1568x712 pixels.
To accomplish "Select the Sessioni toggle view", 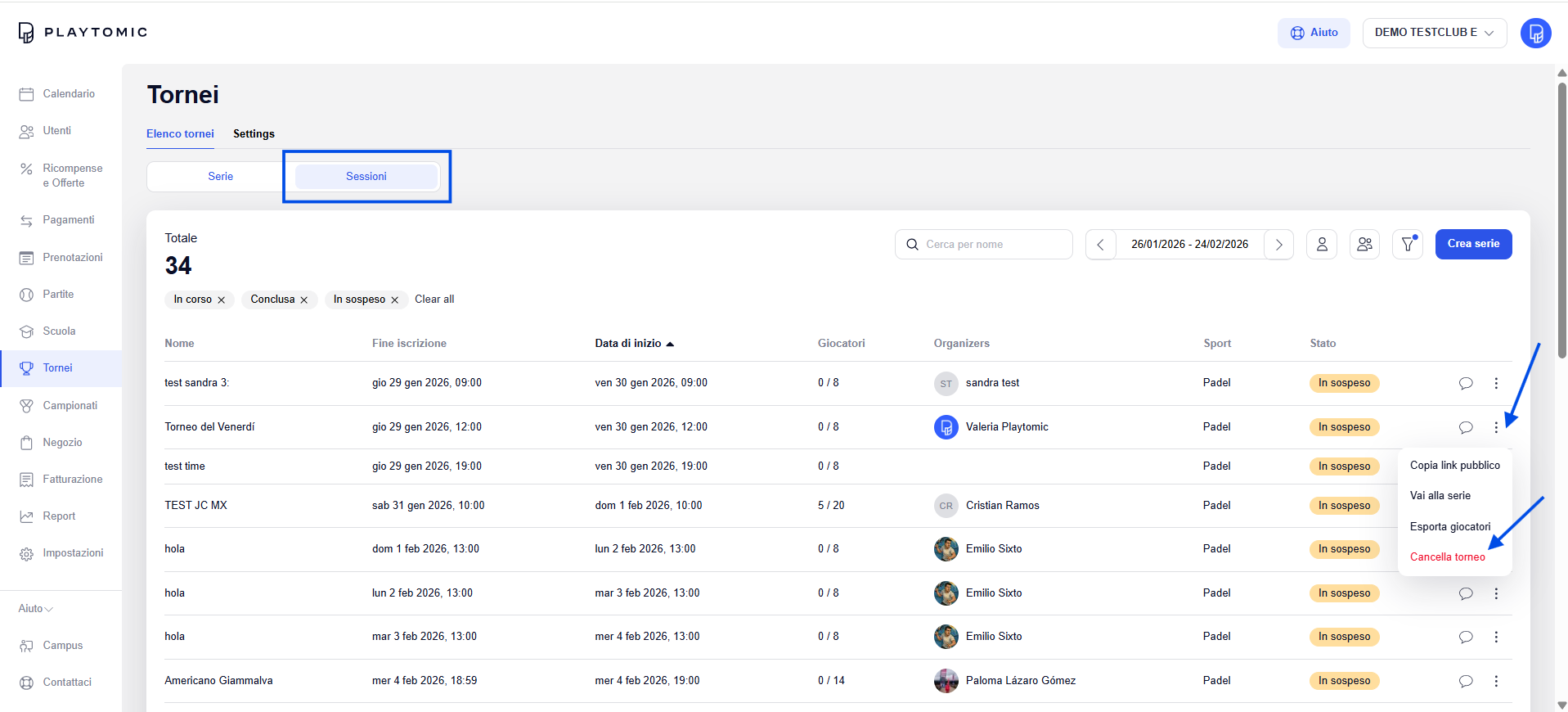I will click(x=366, y=177).
